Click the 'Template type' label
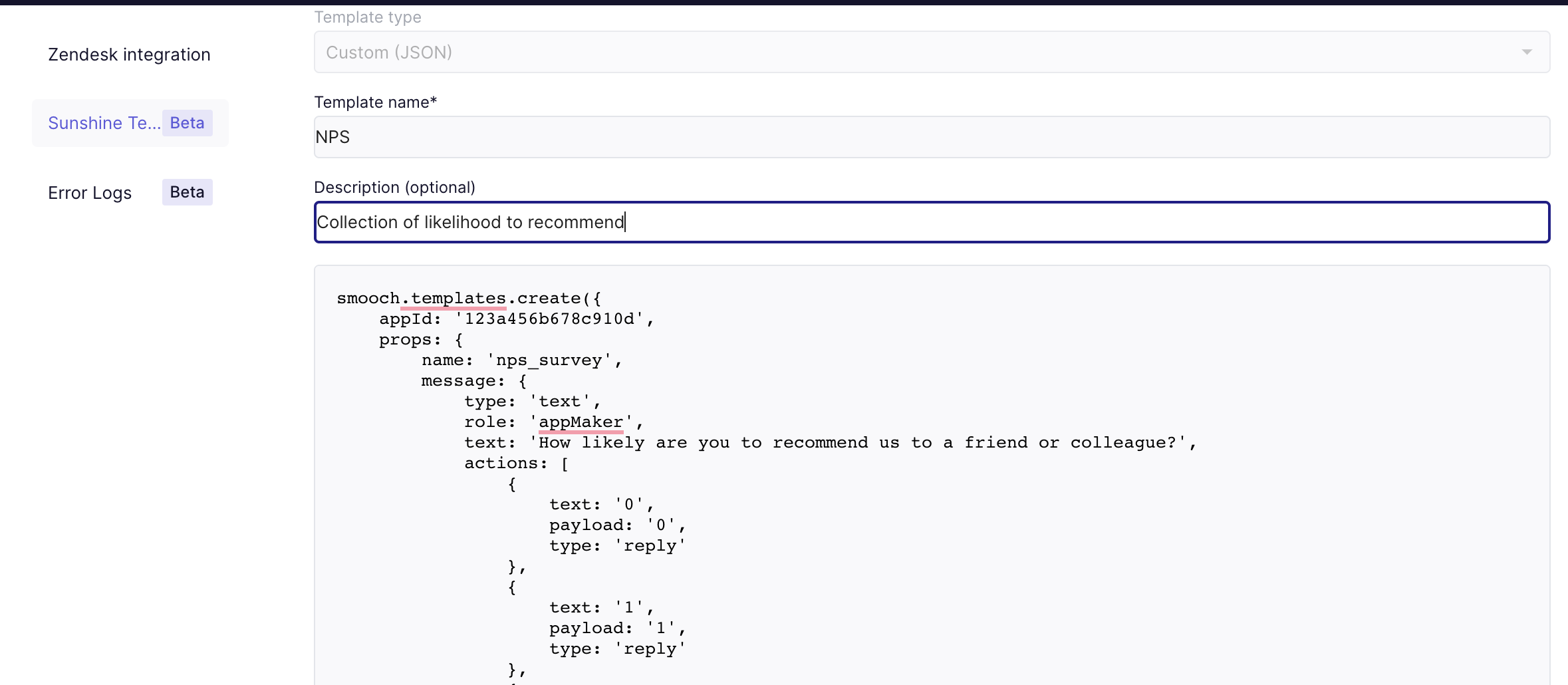1568x685 pixels. pyautogui.click(x=367, y=17)
